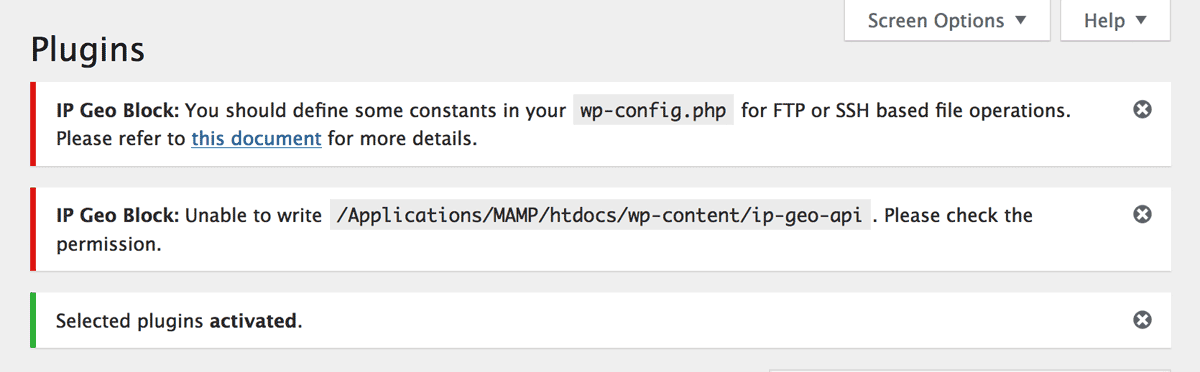Screen dimensions: 1200x372
Task: Click the arrow beside Screen Options
Action: pyautogui.click(x=1020, y=21)
